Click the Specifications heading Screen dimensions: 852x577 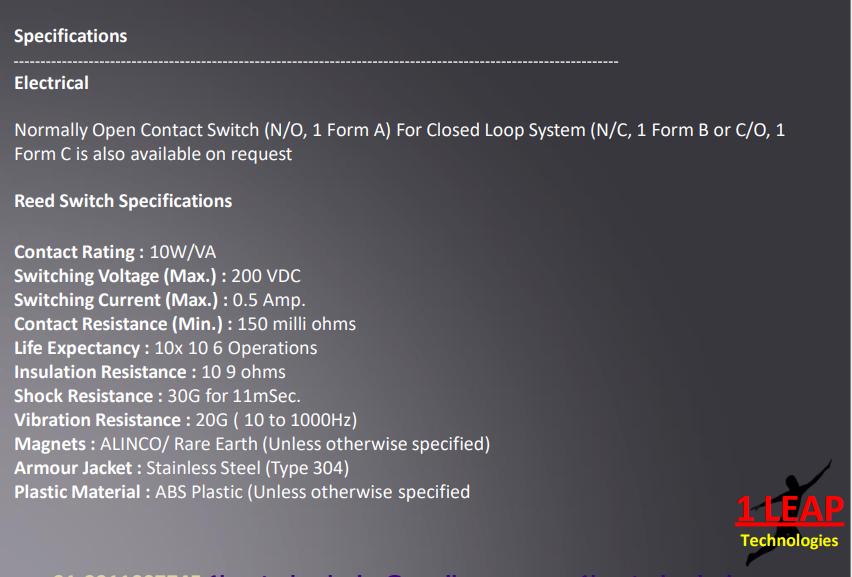pos(71,36)
